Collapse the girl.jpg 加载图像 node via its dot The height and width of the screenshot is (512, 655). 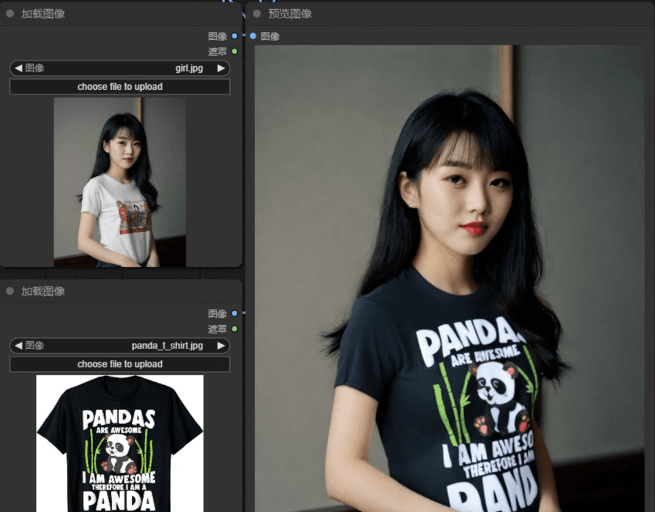(x=10, y=14)
